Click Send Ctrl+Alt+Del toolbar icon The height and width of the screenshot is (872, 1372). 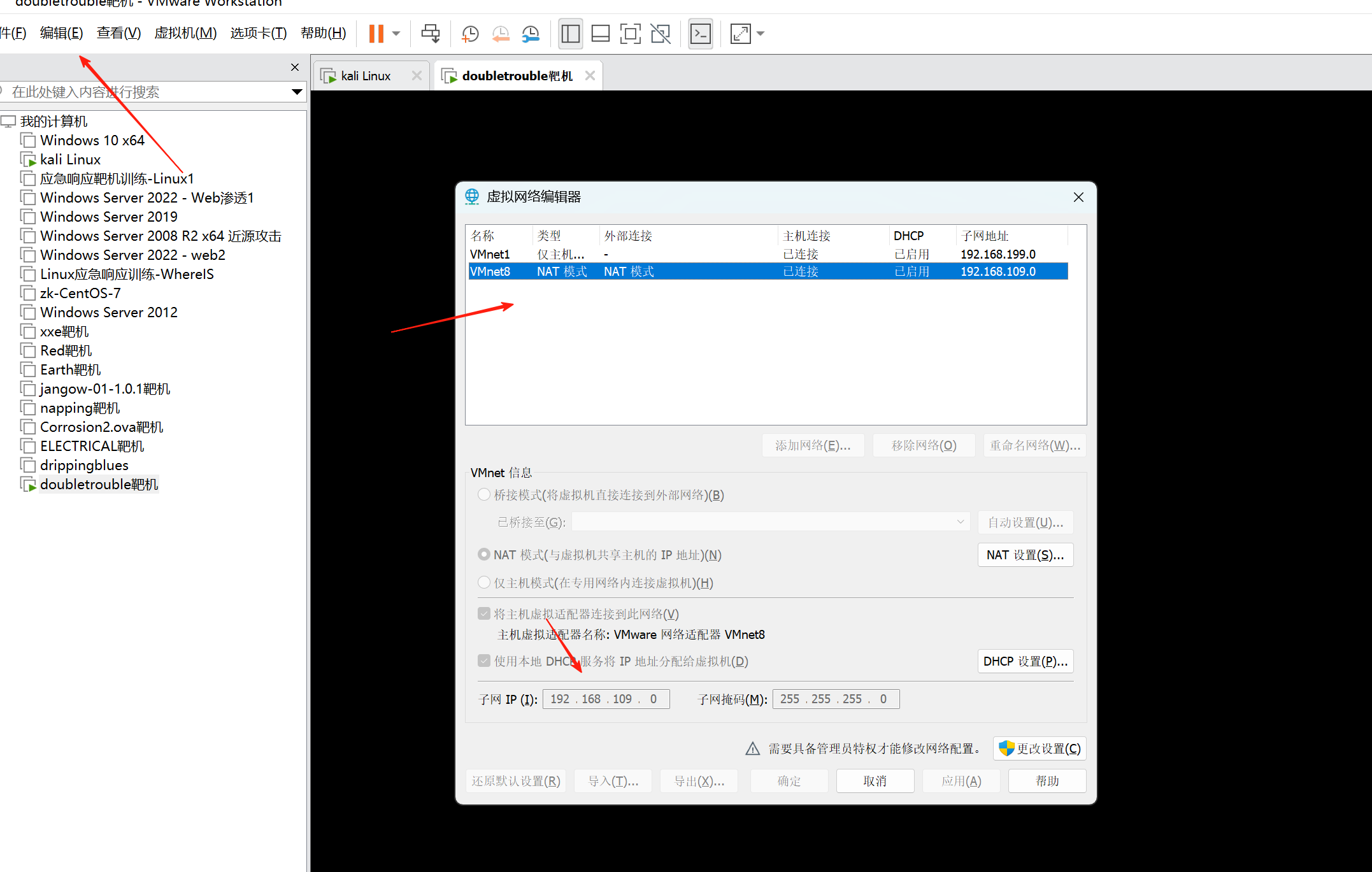point(431,34)
